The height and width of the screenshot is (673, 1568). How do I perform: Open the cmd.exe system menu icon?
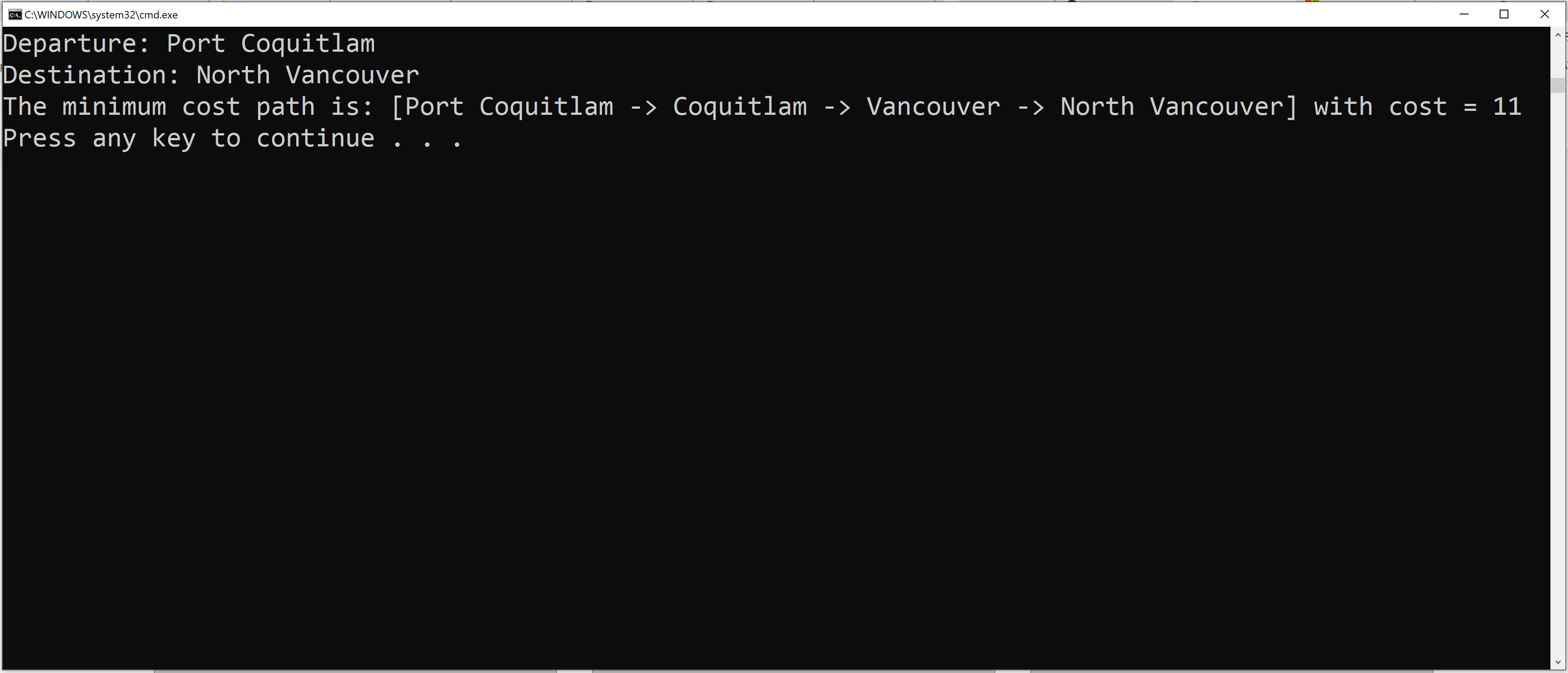coord(14,14)
